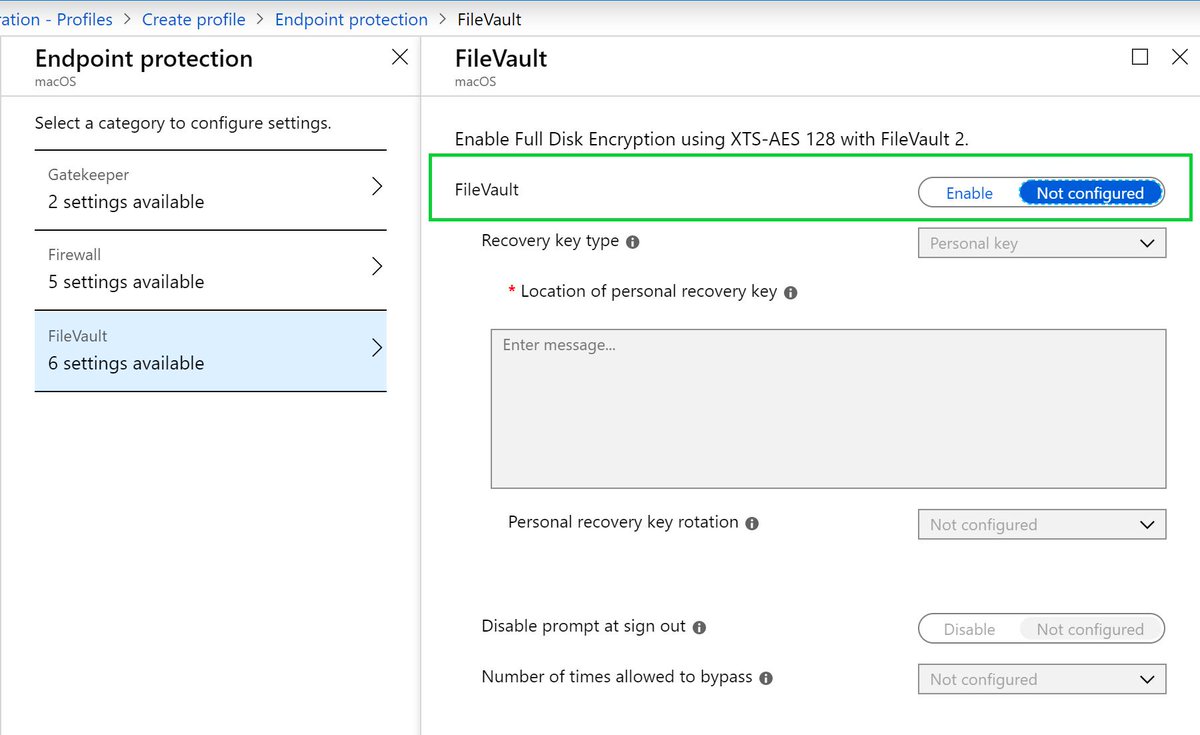Open the Create profile breadcrumb link
This screenshot has height=735, width=1200.
[x=193, y=18]
